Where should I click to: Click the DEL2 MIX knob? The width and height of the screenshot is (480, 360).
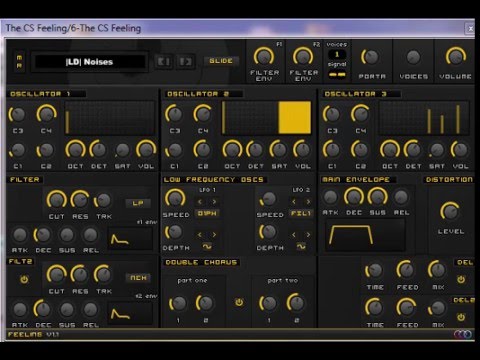(x=437, y=308)
